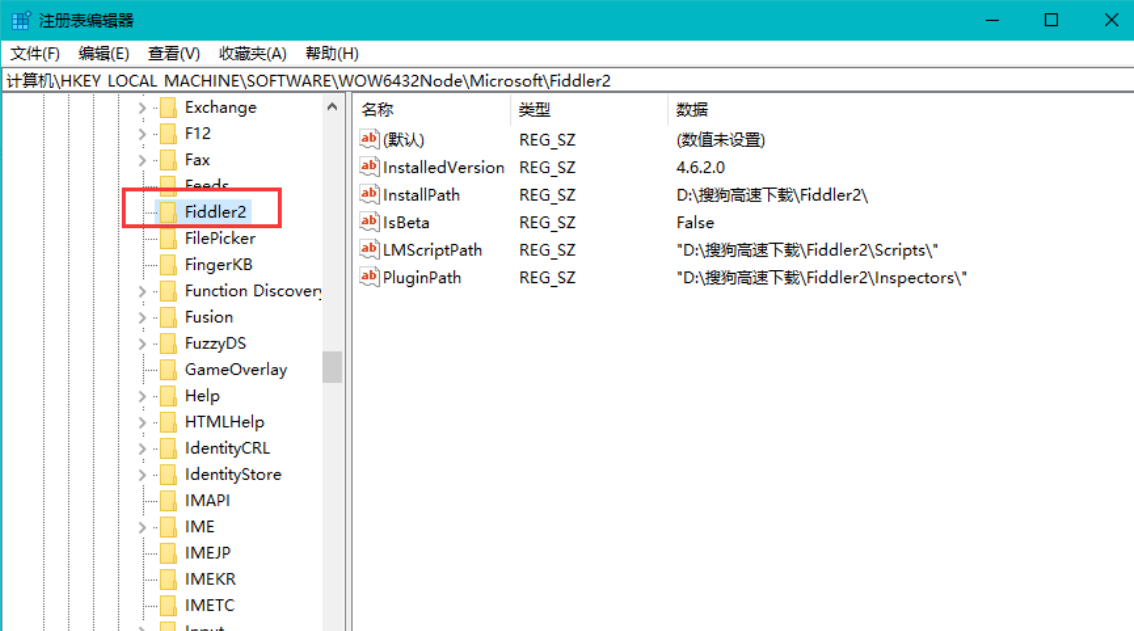1134x631 pixels.
Task: Select the IMAPI folder icon
Action: click(x=167, y=500)
